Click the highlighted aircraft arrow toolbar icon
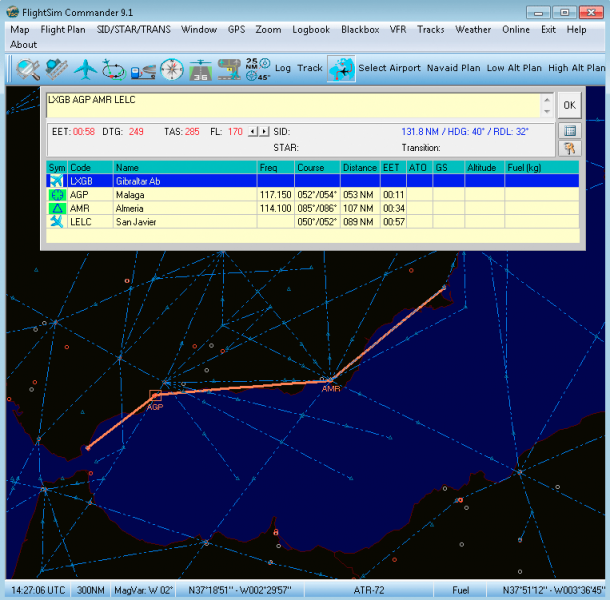The image size is (610, 600). (341, 69)
